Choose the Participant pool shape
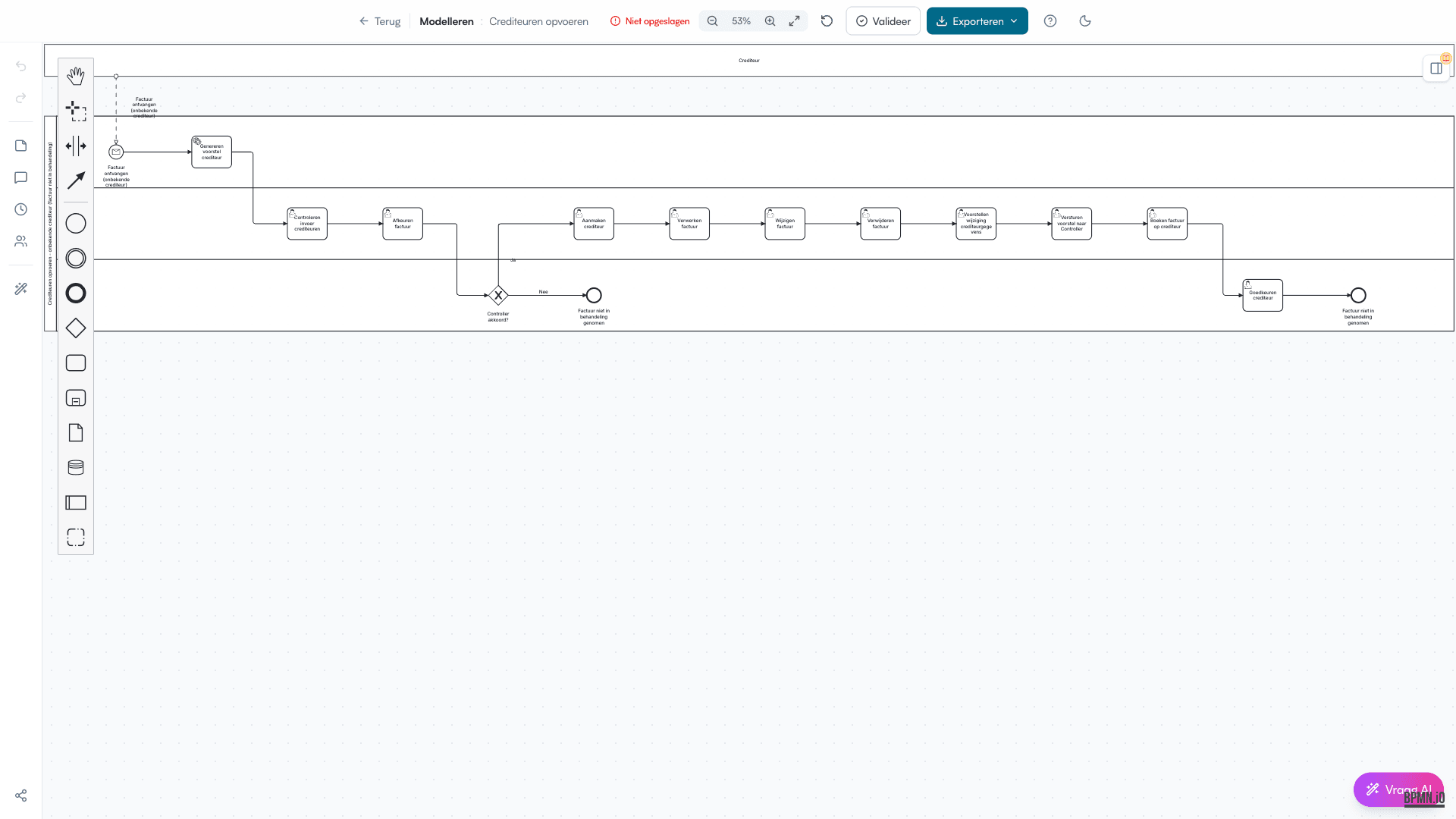Screen dimensions: 1456x819 (76, 502)
